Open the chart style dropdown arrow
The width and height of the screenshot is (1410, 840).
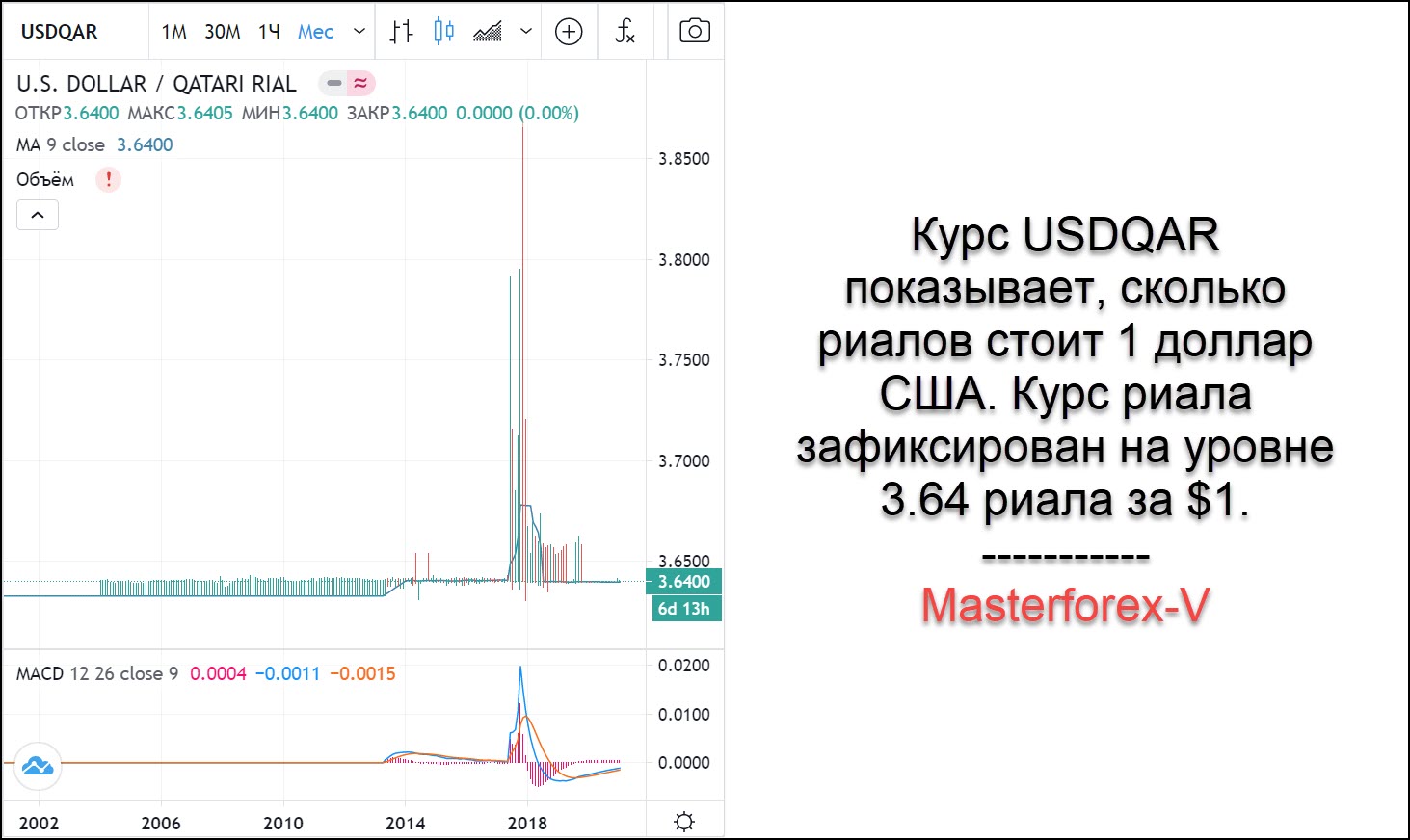526,32
